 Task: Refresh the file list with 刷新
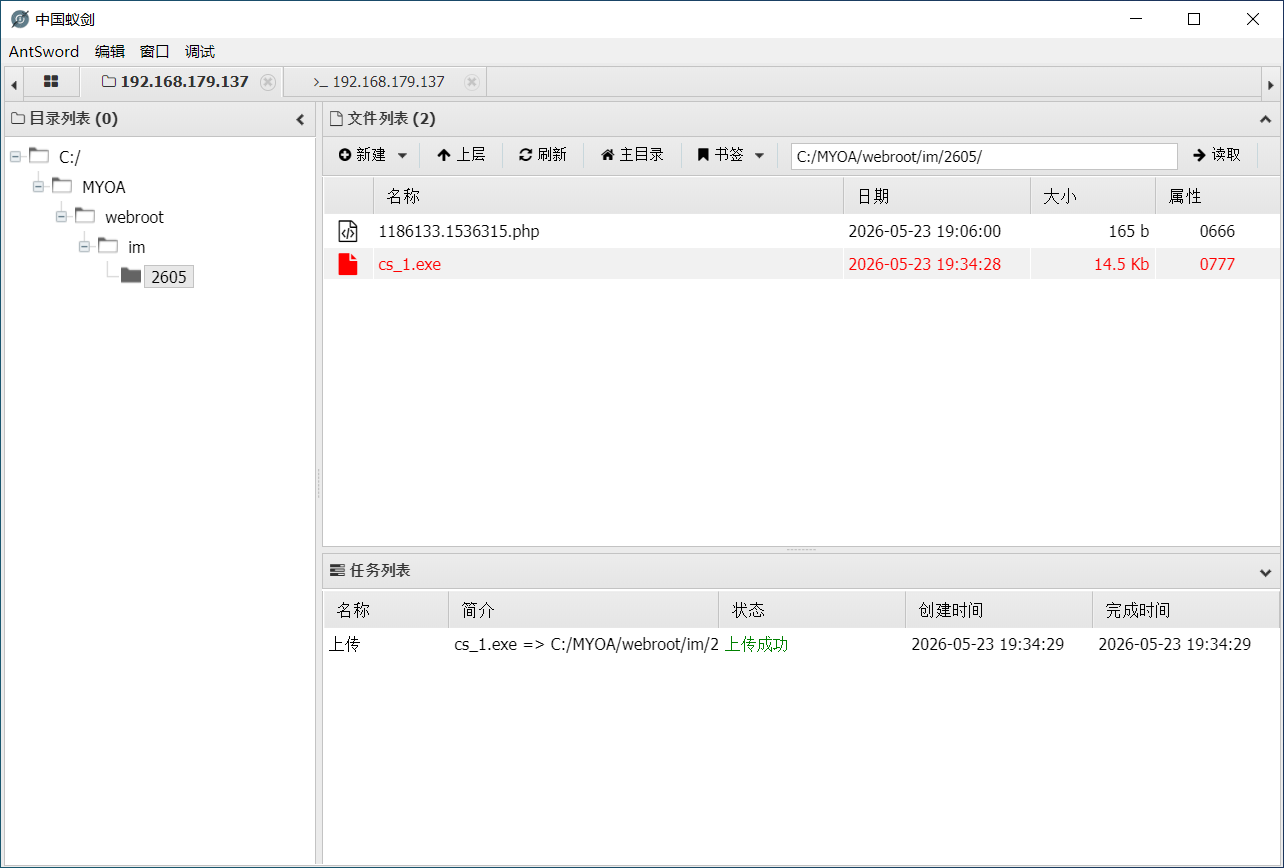tap(543, 155)
